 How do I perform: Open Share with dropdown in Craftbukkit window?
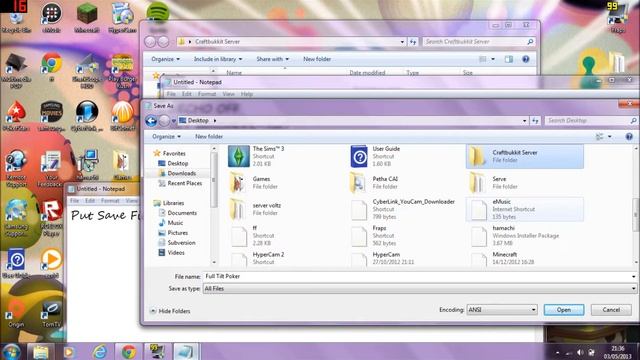(273, 59)
